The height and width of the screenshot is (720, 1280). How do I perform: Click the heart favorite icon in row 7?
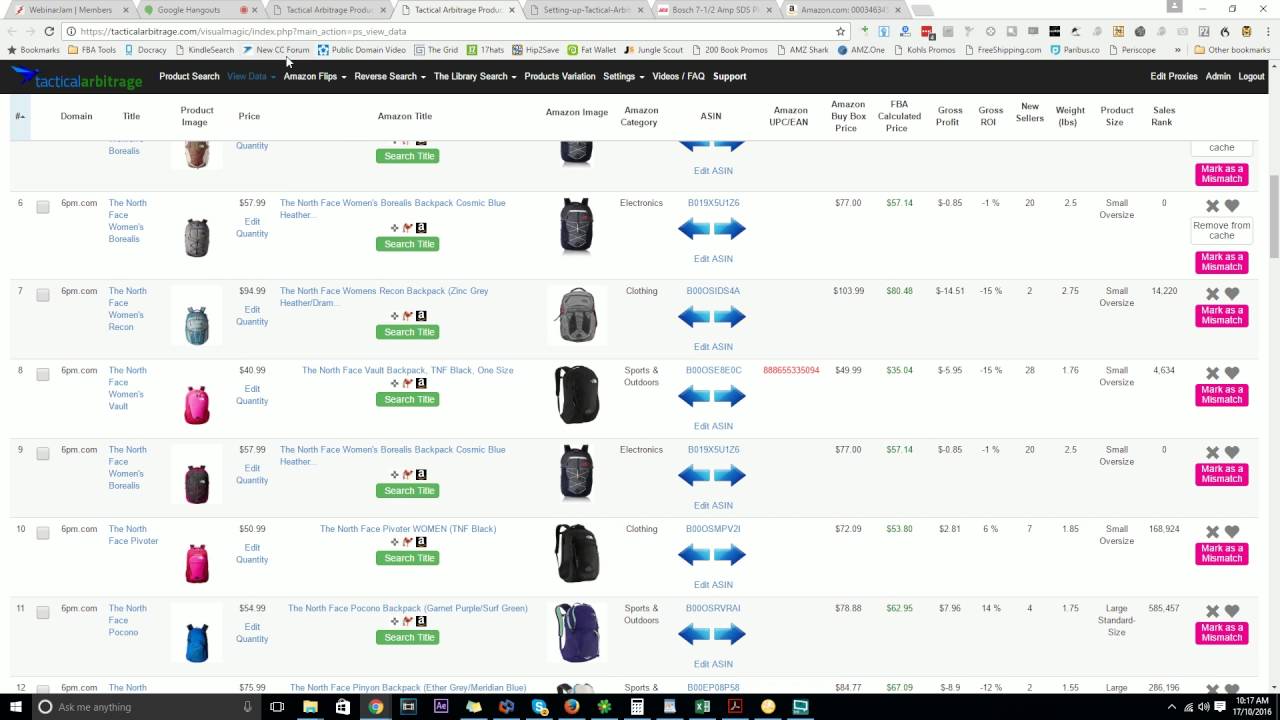click(x=1232, y=294)
